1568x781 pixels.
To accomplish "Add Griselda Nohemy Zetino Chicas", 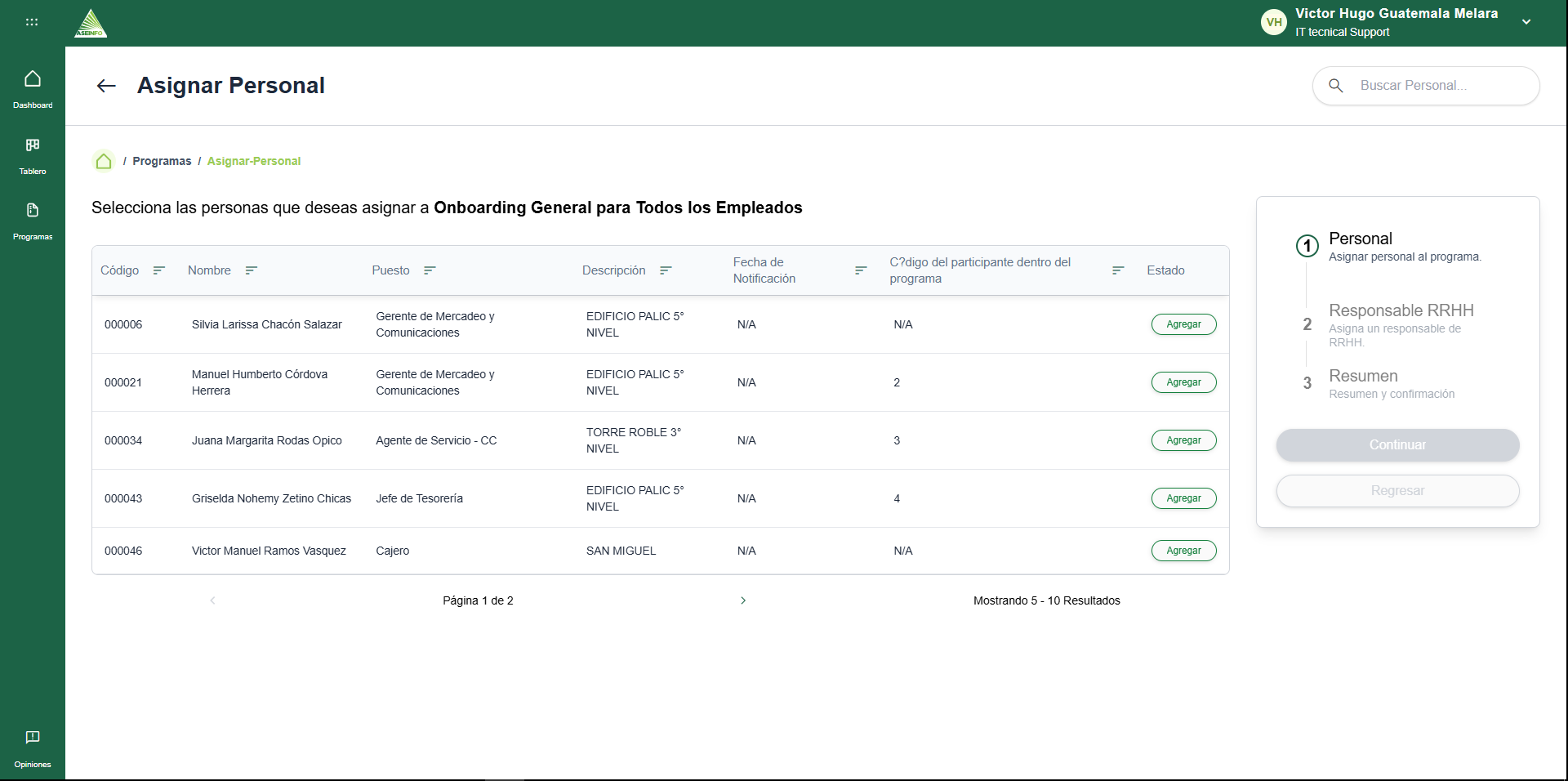I will pyautogui.click(x=1183, y=498).
